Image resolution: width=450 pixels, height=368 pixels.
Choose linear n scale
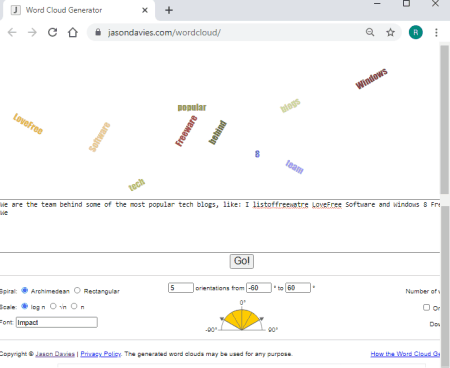(74, 306)
